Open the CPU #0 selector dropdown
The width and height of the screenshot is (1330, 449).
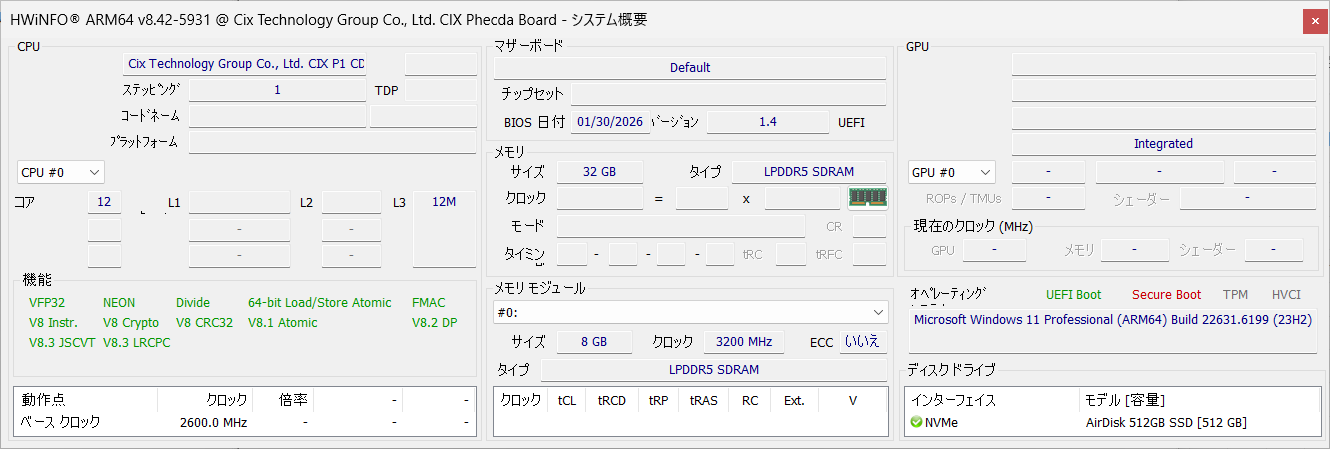click(x=61, y=172)
